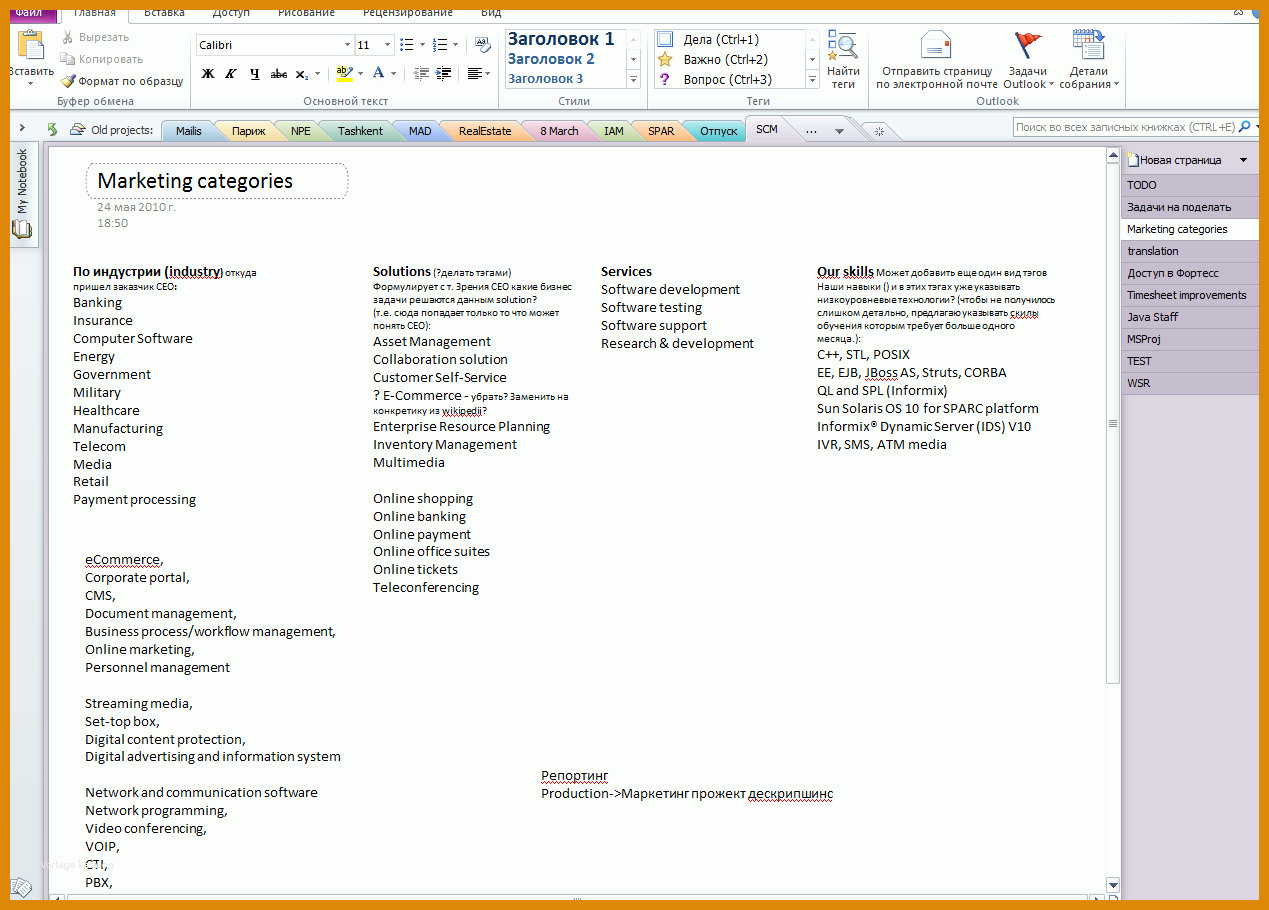Activate Формат по образцу (Format Painter)
This screenshot has height=910, width=1269.
[121, 81]
